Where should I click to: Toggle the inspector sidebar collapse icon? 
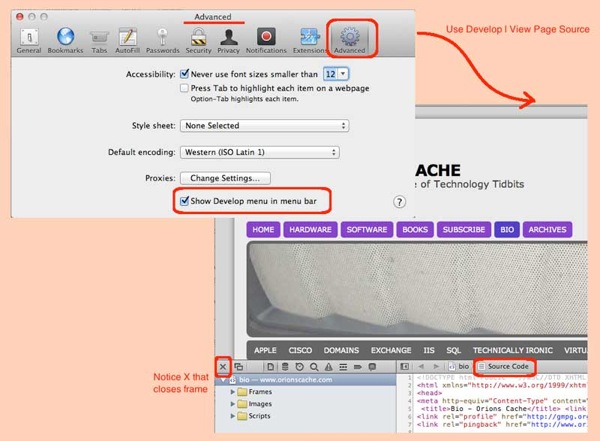[x=404, y=366]
